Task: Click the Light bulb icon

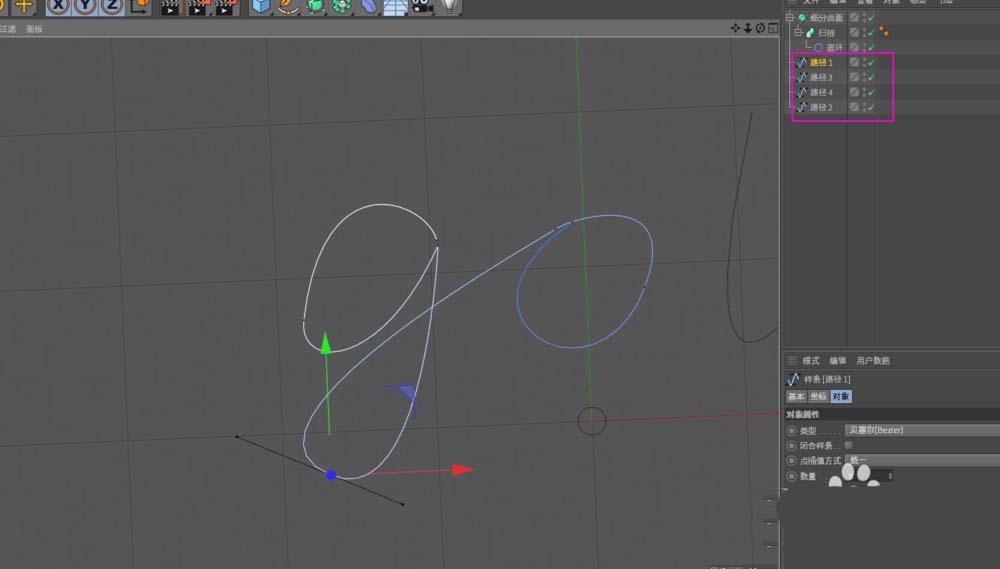Action: click(449, 6)
